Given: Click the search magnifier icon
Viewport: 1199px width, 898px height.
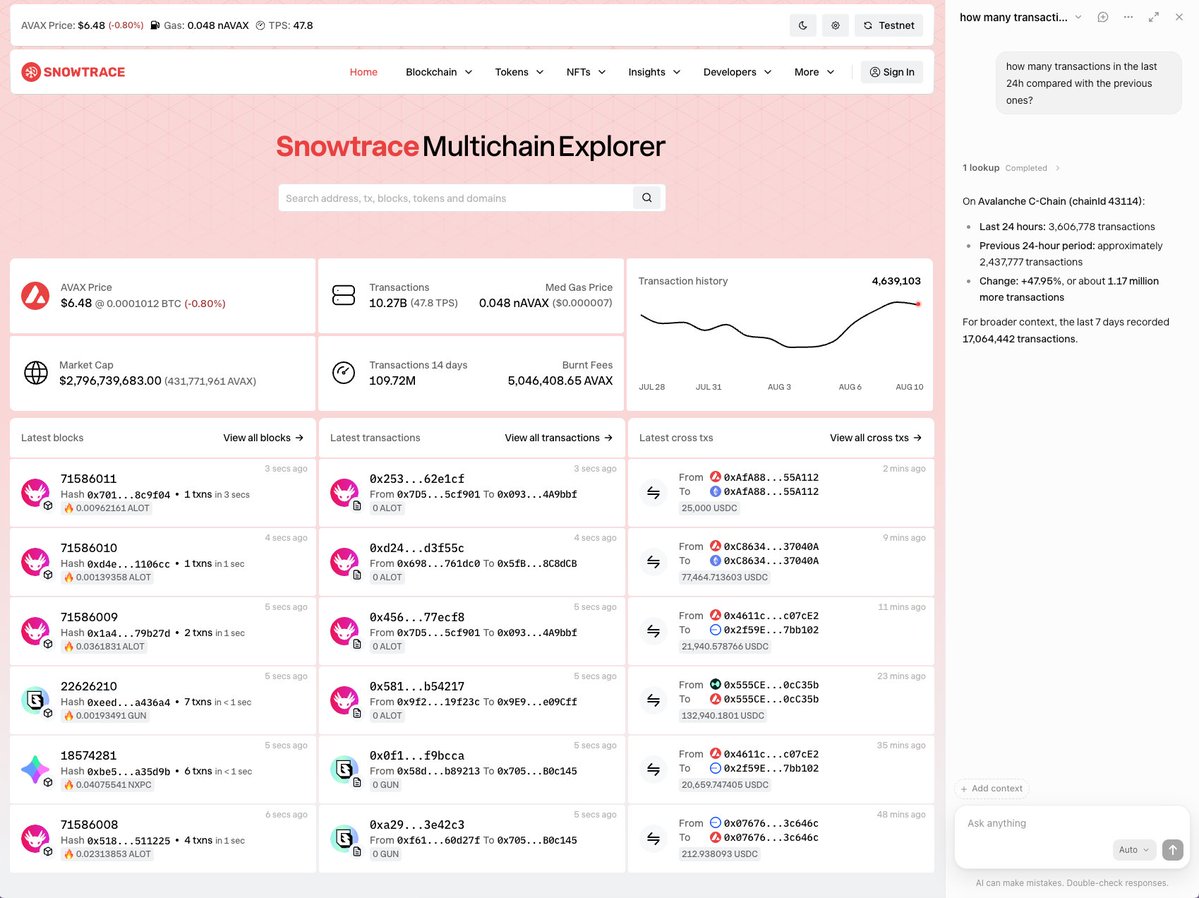Looking at the screenshot, I should pos(647,198).
